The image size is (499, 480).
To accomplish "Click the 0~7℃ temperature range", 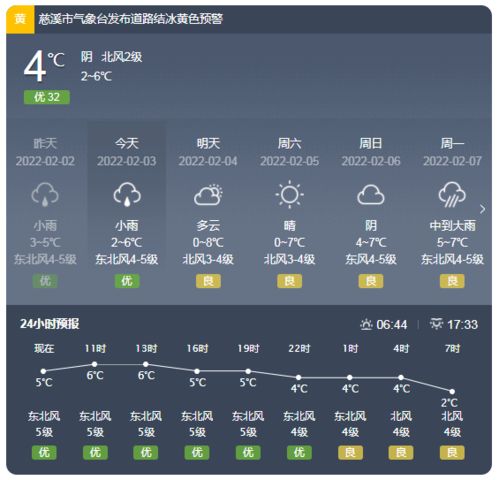I will tap(289, 242).
